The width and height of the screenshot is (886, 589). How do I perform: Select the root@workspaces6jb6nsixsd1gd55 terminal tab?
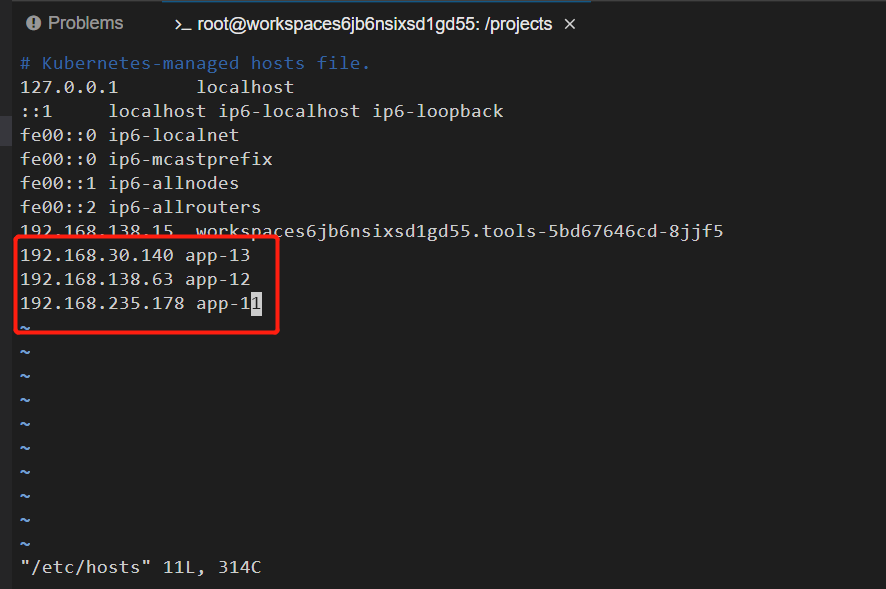tap(374, 24)
